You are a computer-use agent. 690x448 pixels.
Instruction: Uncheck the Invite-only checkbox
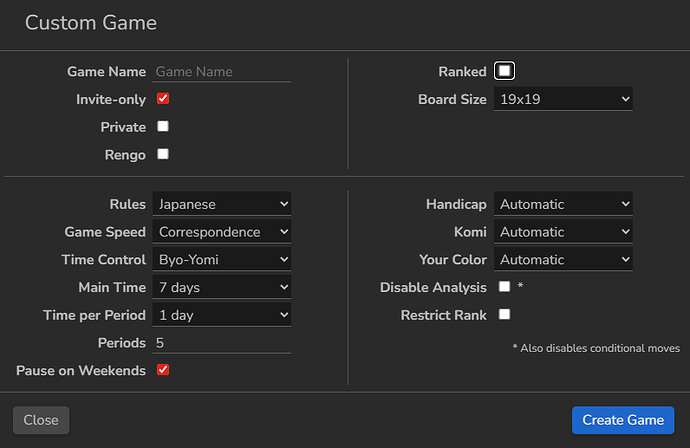(163, 99)
